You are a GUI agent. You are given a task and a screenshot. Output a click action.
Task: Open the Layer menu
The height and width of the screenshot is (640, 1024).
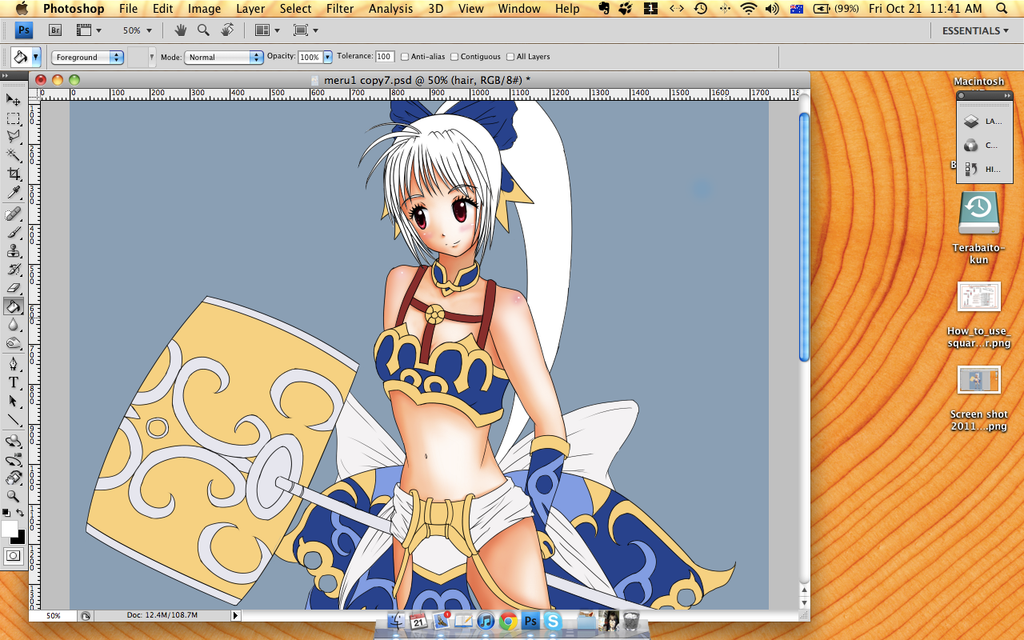click(x=250, y=8)
